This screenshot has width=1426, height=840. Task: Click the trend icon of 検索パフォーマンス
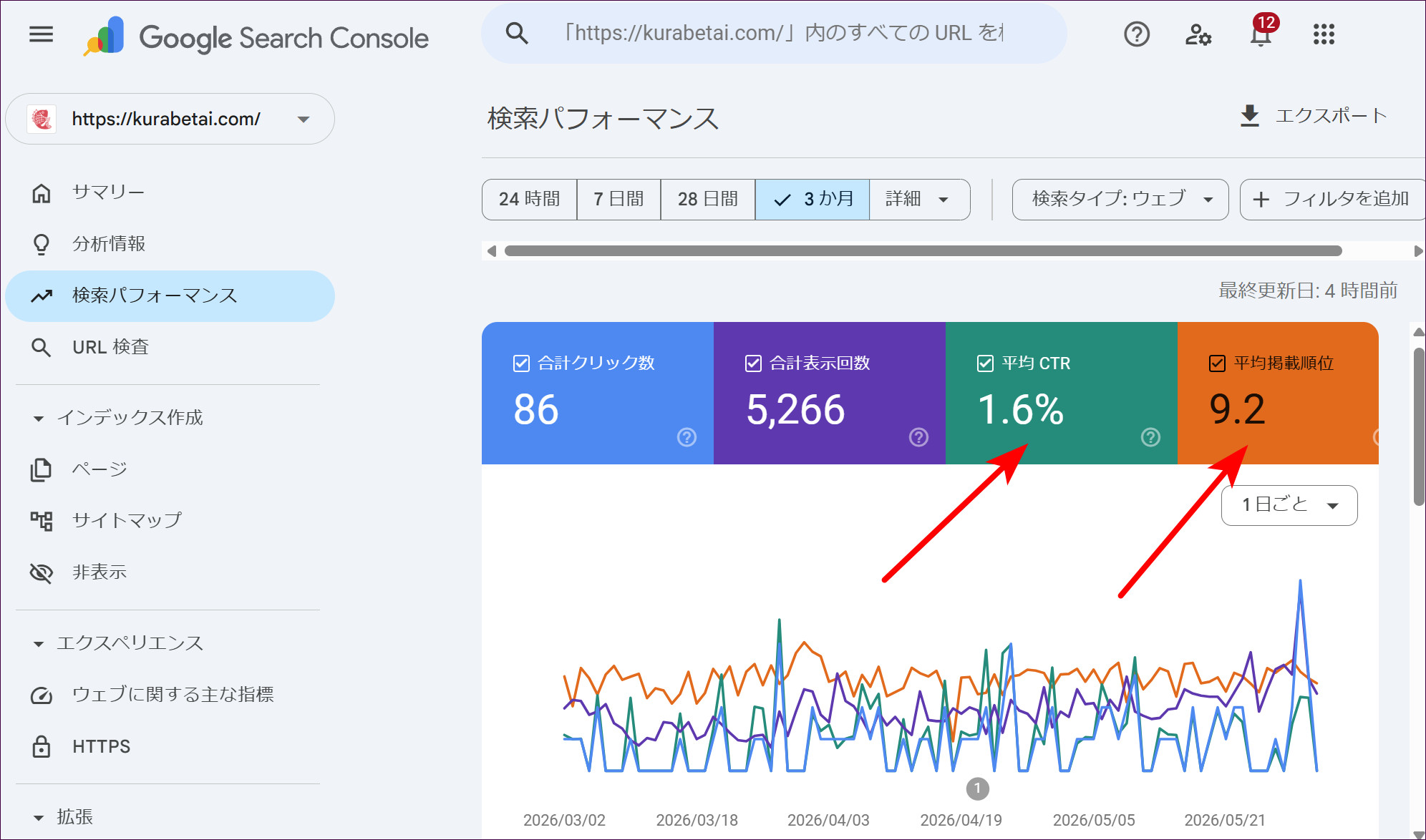(x=42, y=296)
